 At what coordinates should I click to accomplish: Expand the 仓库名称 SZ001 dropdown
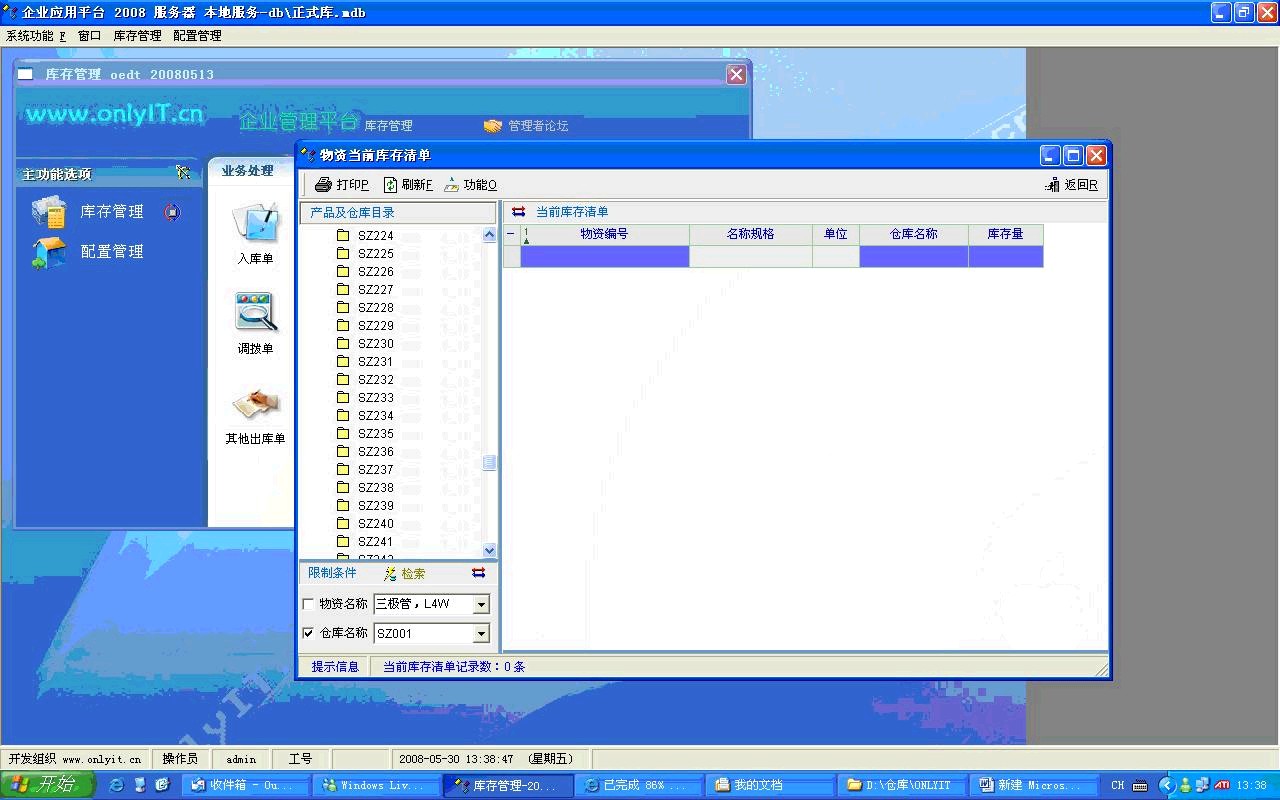481,634
